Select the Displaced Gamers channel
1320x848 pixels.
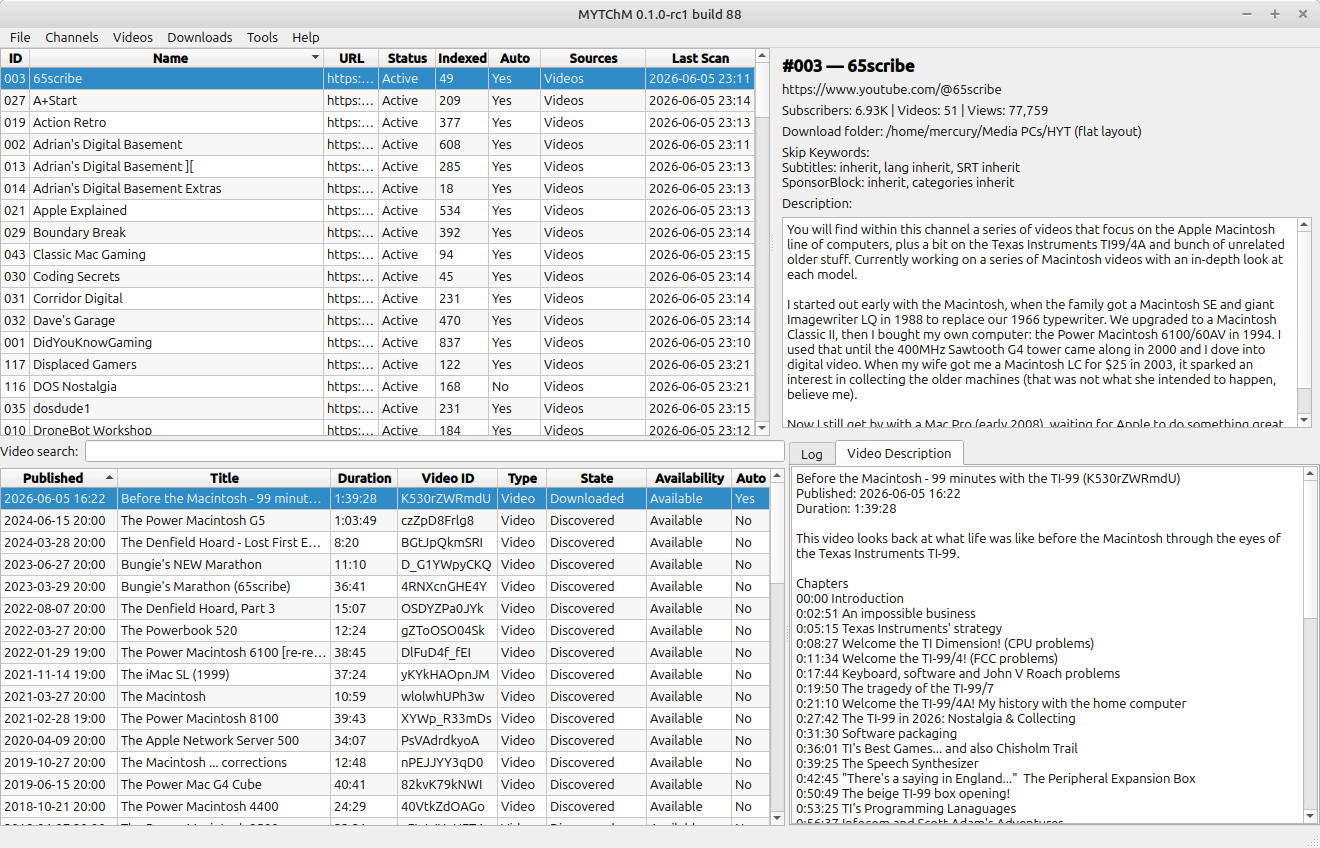pos(377,364)
